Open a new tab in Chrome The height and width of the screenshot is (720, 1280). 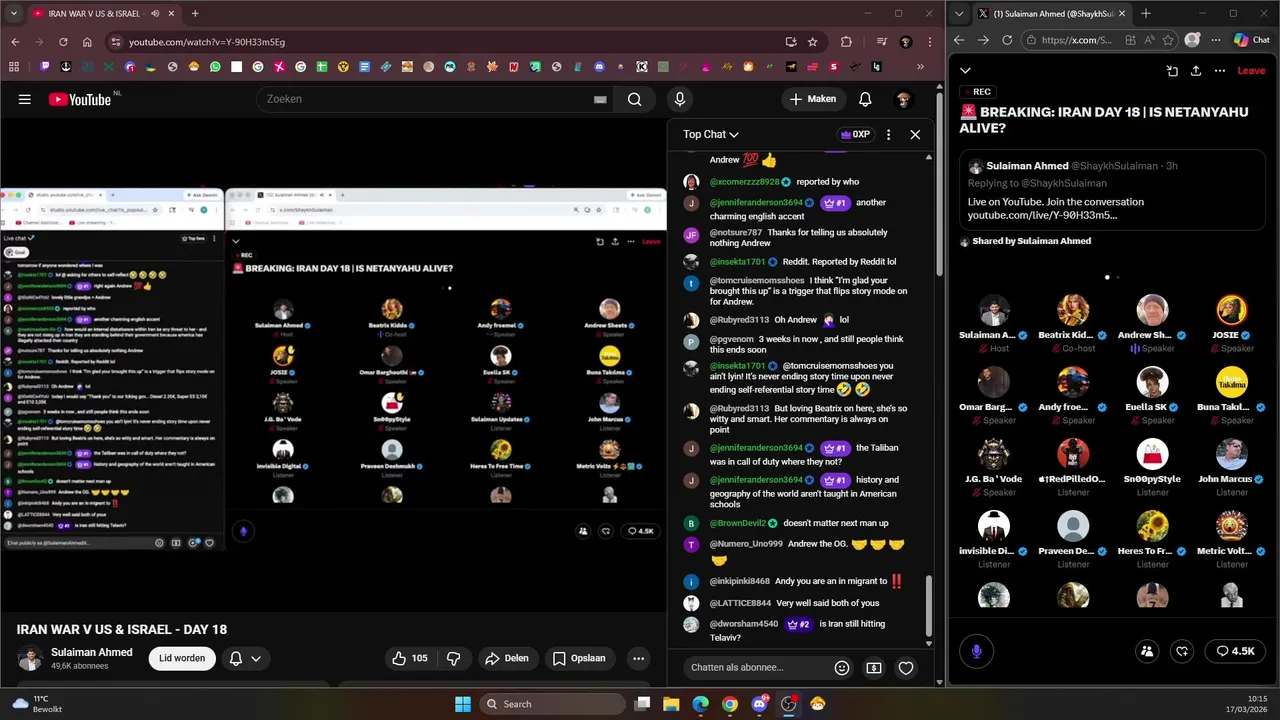(x=195, y=14)
